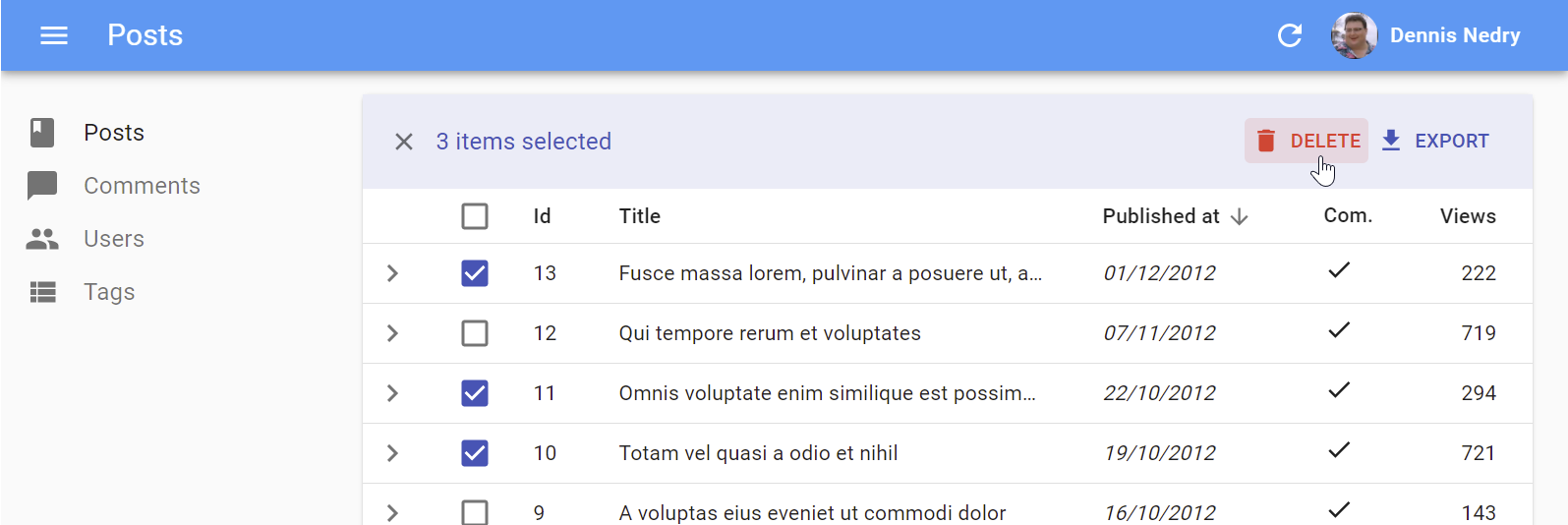Click the Tags list icon

click(x=42, y=292)
